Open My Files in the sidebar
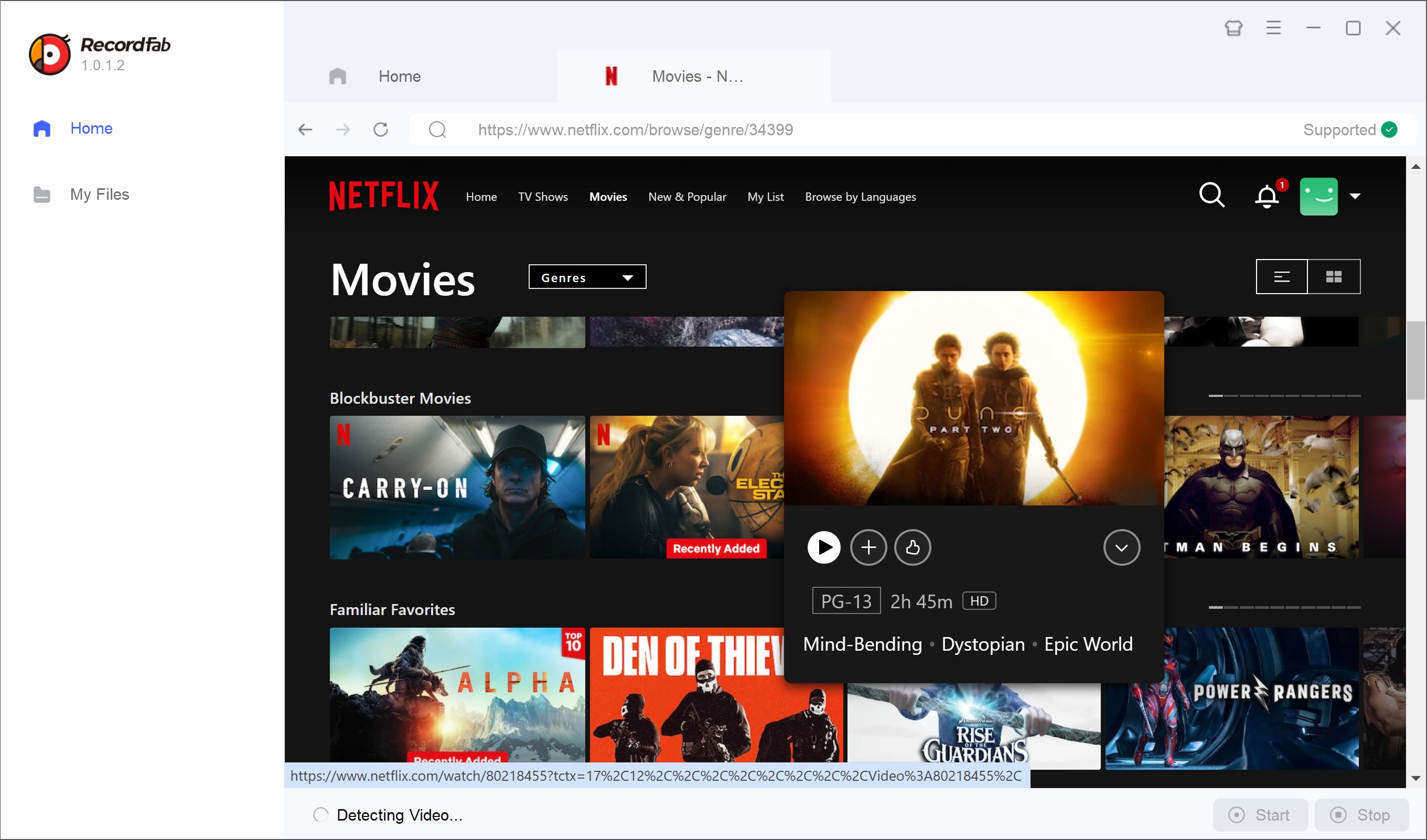This screenshot has height=840, width=1427. [x=81, y=194]
